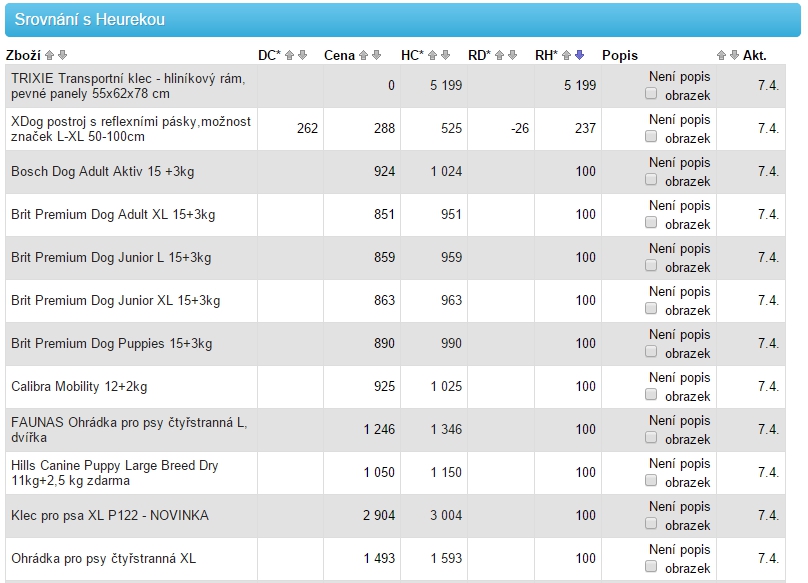Sort HC* column ascending arrow

coord(433,56)
